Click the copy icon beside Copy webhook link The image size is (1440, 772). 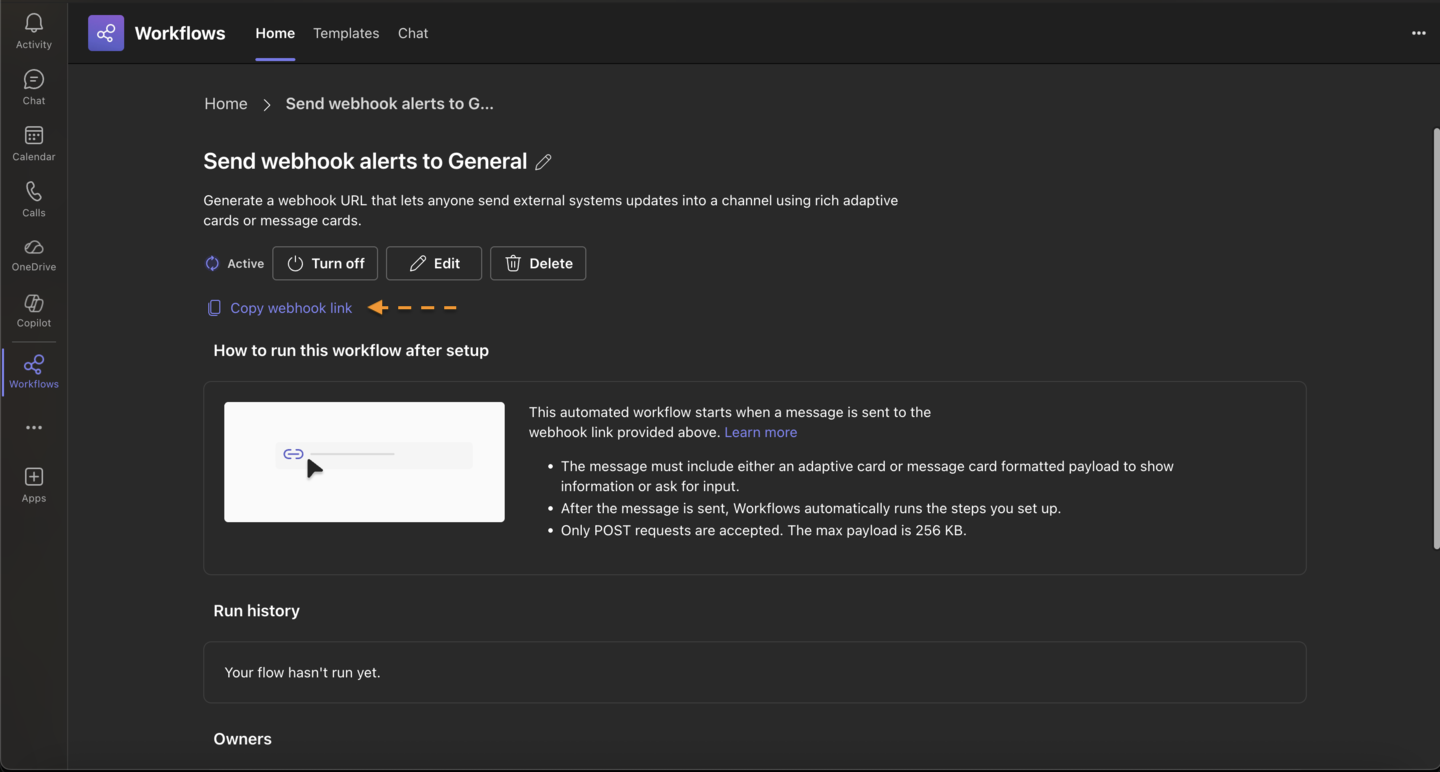[214, 308]
